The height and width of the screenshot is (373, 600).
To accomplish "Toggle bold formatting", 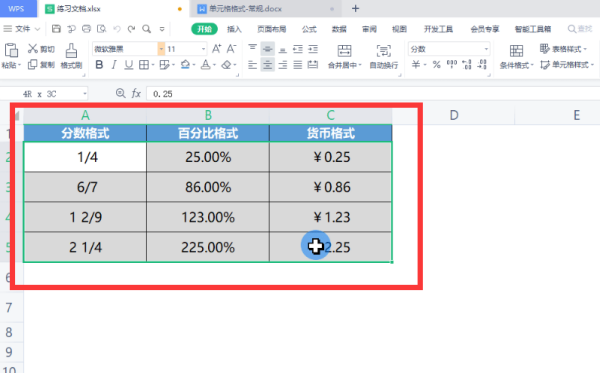I will (99, 65).
